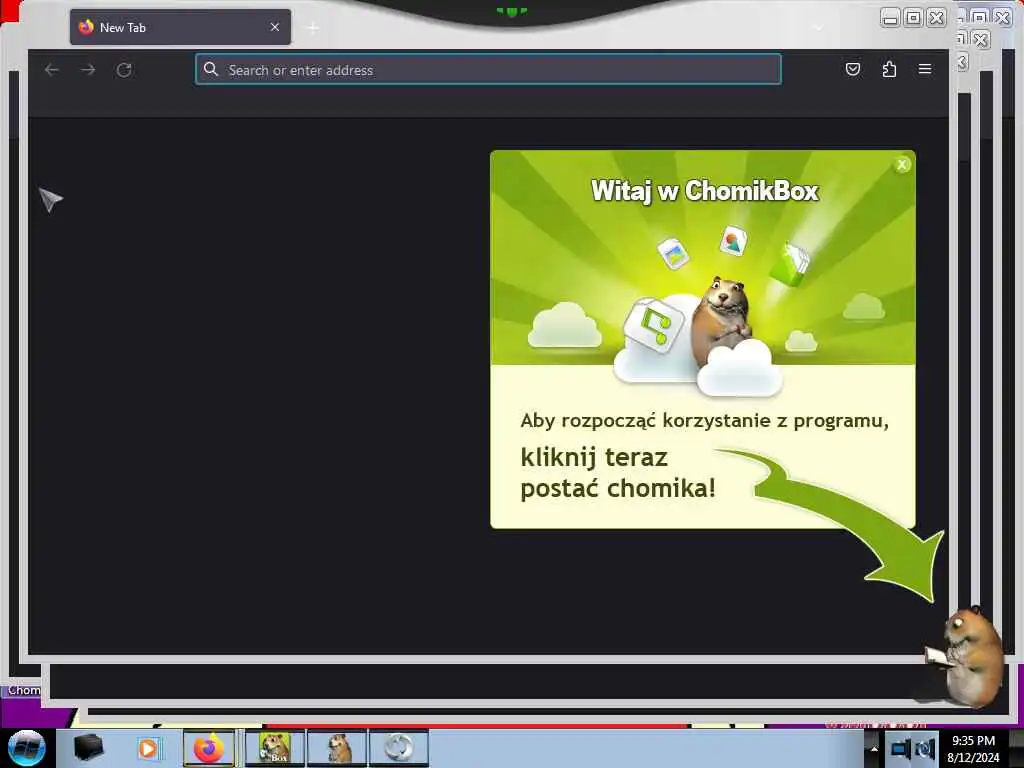Minimize the Firefox window
The image size is (1024, 768).
pyautogui.click(x=889, y=18)
